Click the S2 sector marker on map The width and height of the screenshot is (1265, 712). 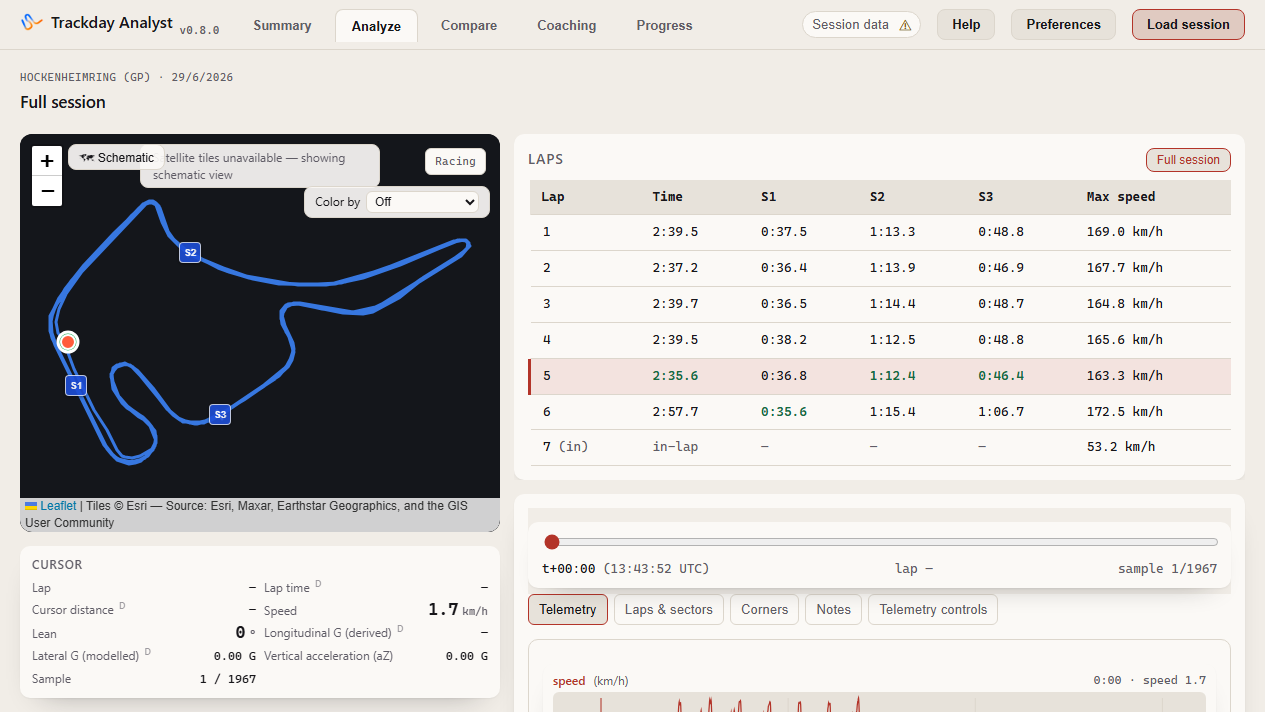(x=190, y=252)
